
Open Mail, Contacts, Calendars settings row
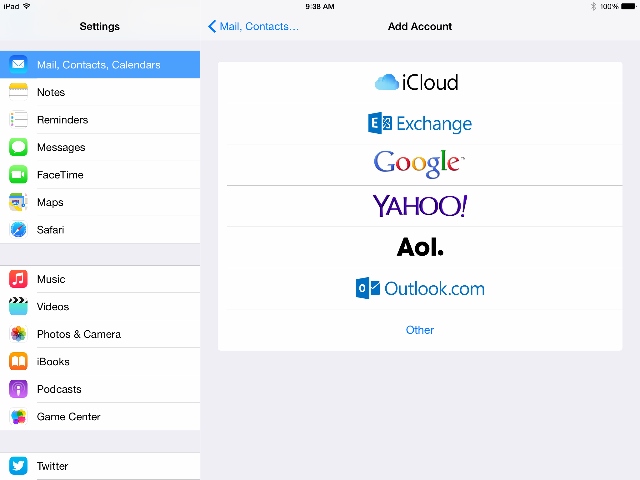pyautogui.click(x=100, y=64)
